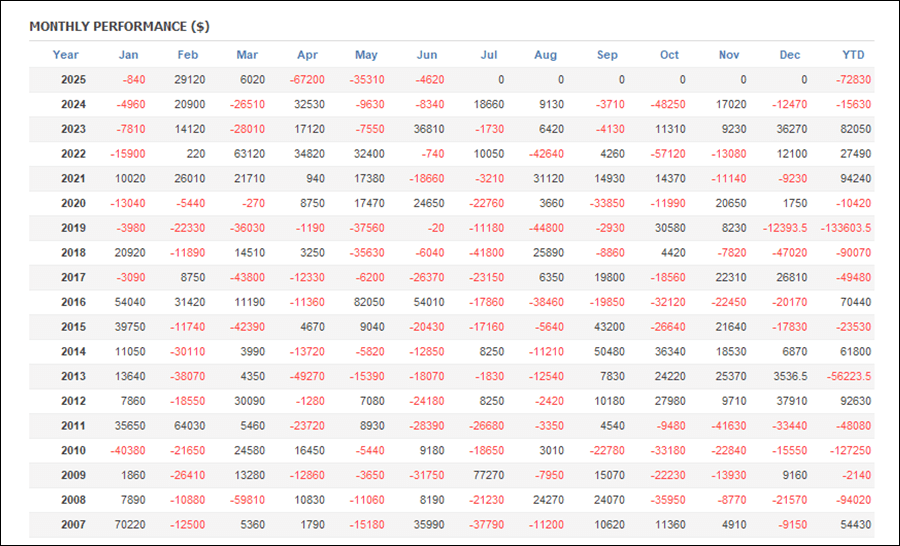900x546 pixels.
Task: Select the 2021 year row label
Action: click(x=73, y=179)
